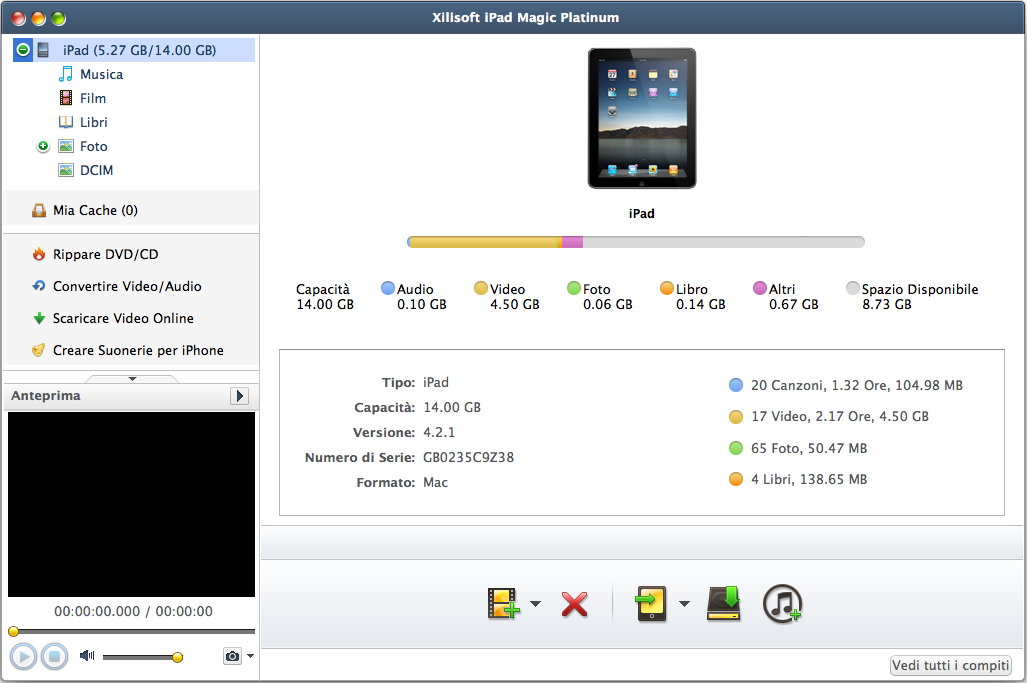The width and height of the screenshot is (1027, 683).
Task: Collapse the Anteprima panel with divider handle
Action: tap(131, 378)
